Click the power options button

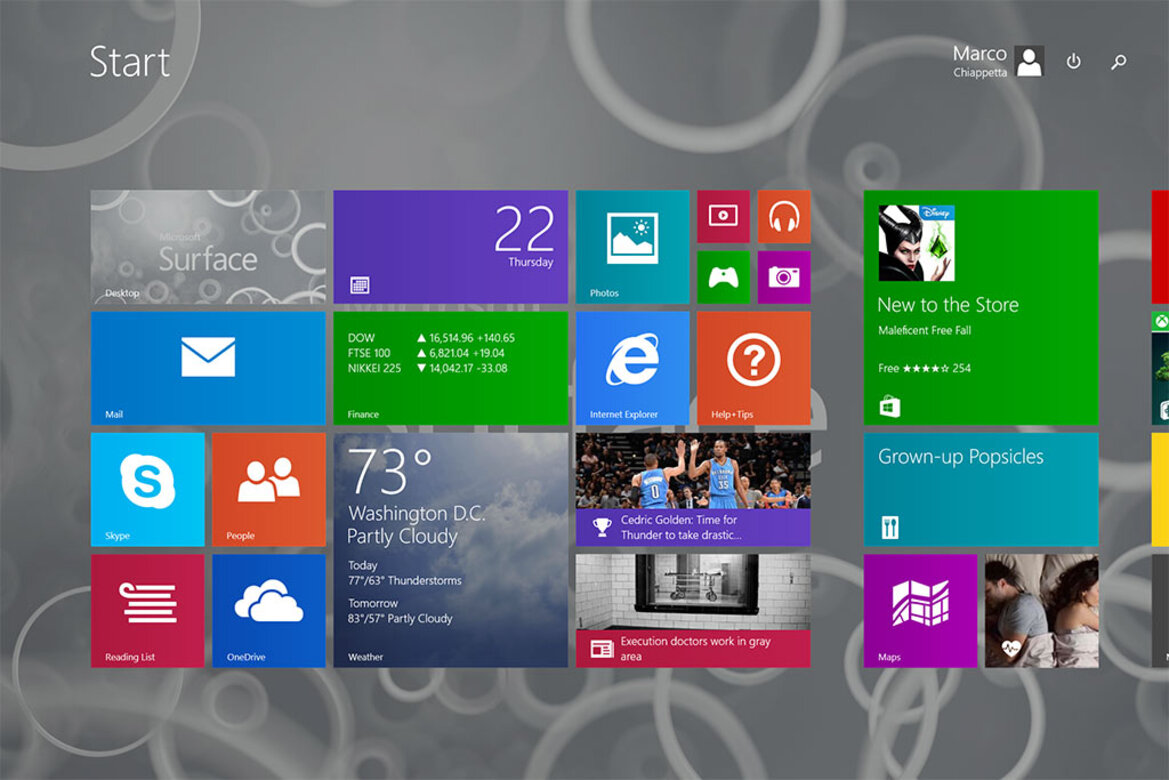tap(1074, 61)
